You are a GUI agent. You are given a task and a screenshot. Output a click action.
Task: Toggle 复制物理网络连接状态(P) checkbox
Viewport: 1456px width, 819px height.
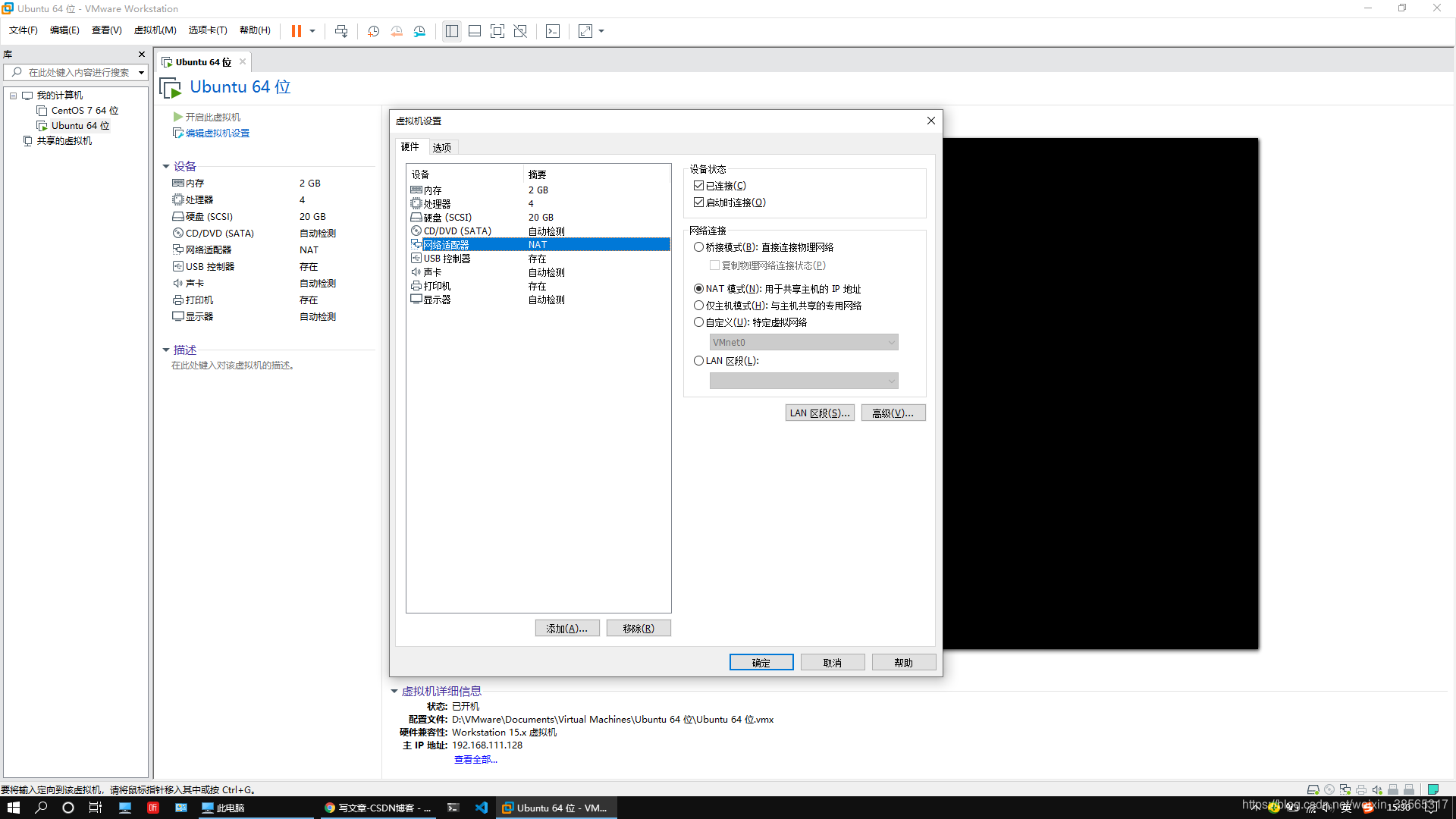[714, 265]
